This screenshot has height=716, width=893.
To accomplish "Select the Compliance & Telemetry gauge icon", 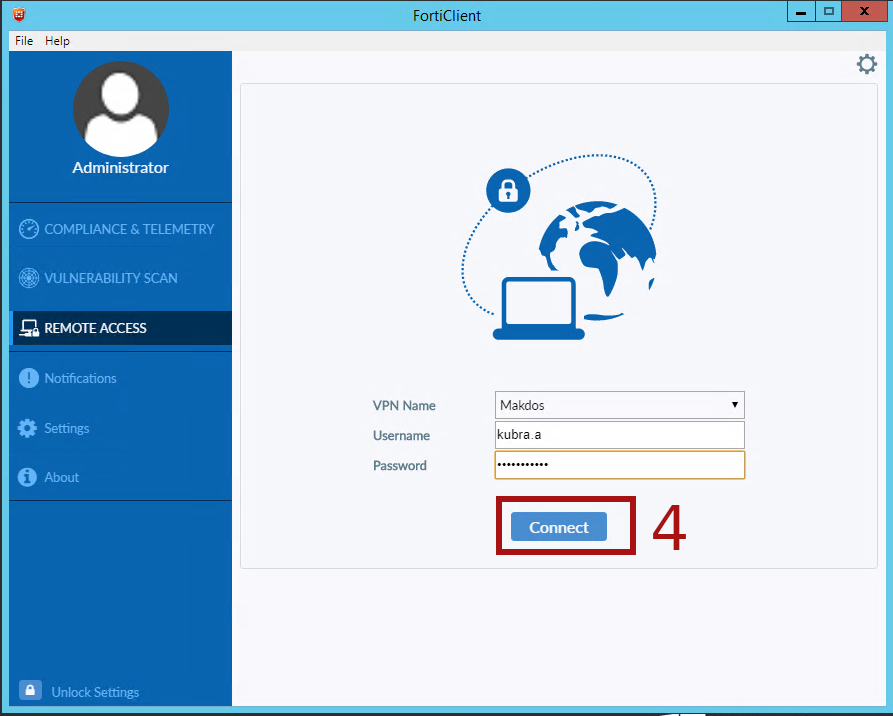I will coord(28,228).
